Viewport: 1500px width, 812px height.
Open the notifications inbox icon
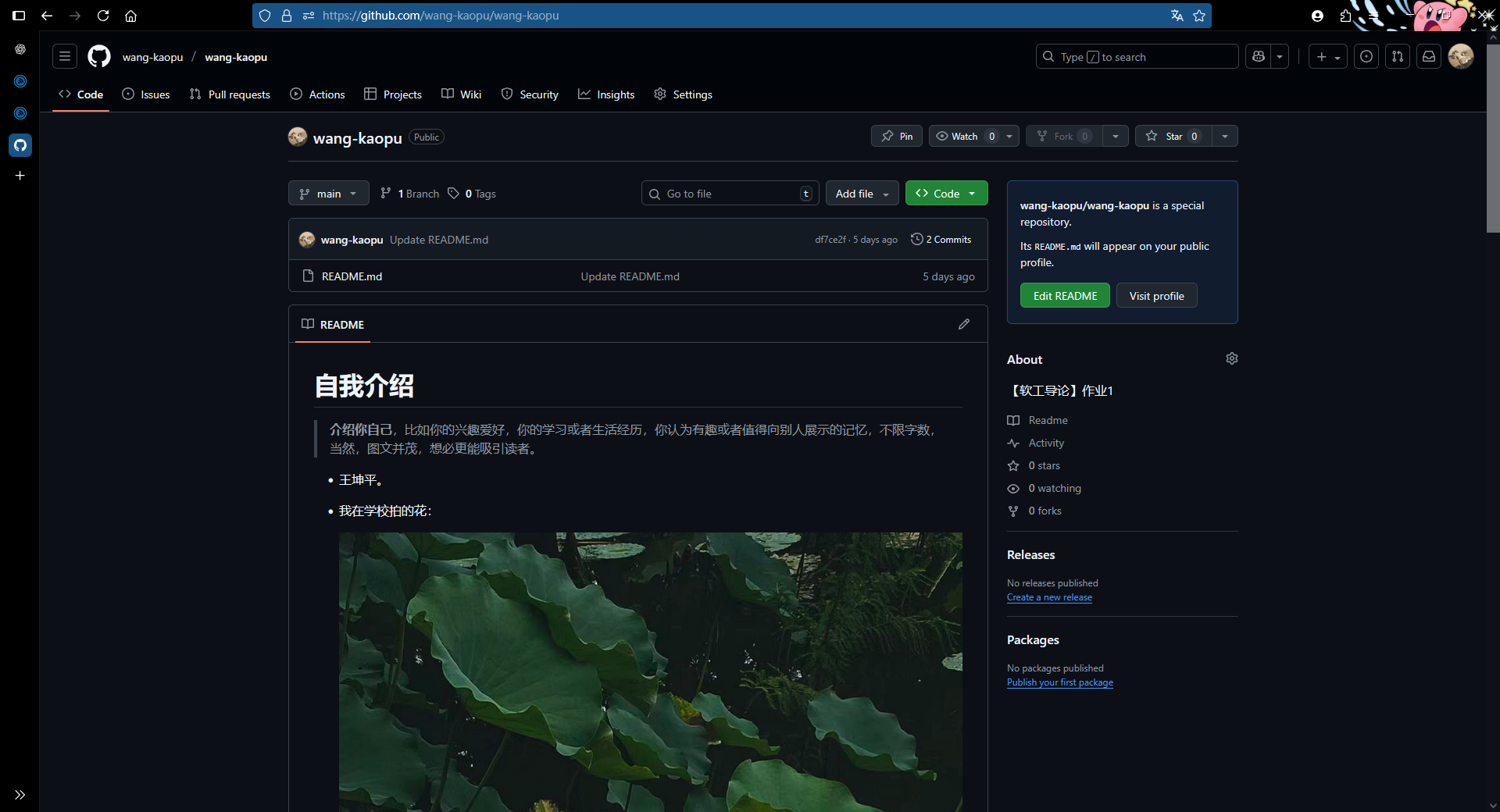coord(1429,56)
